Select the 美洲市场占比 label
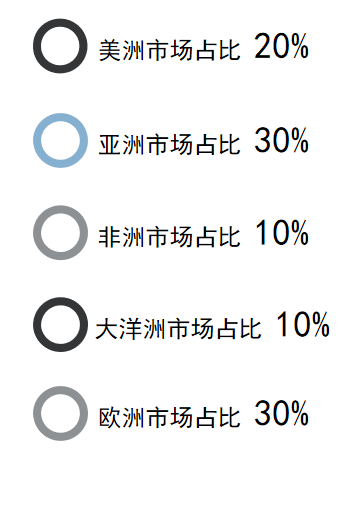Image resolution: width=363 pixels, height=508 pixels. (169, 50)
